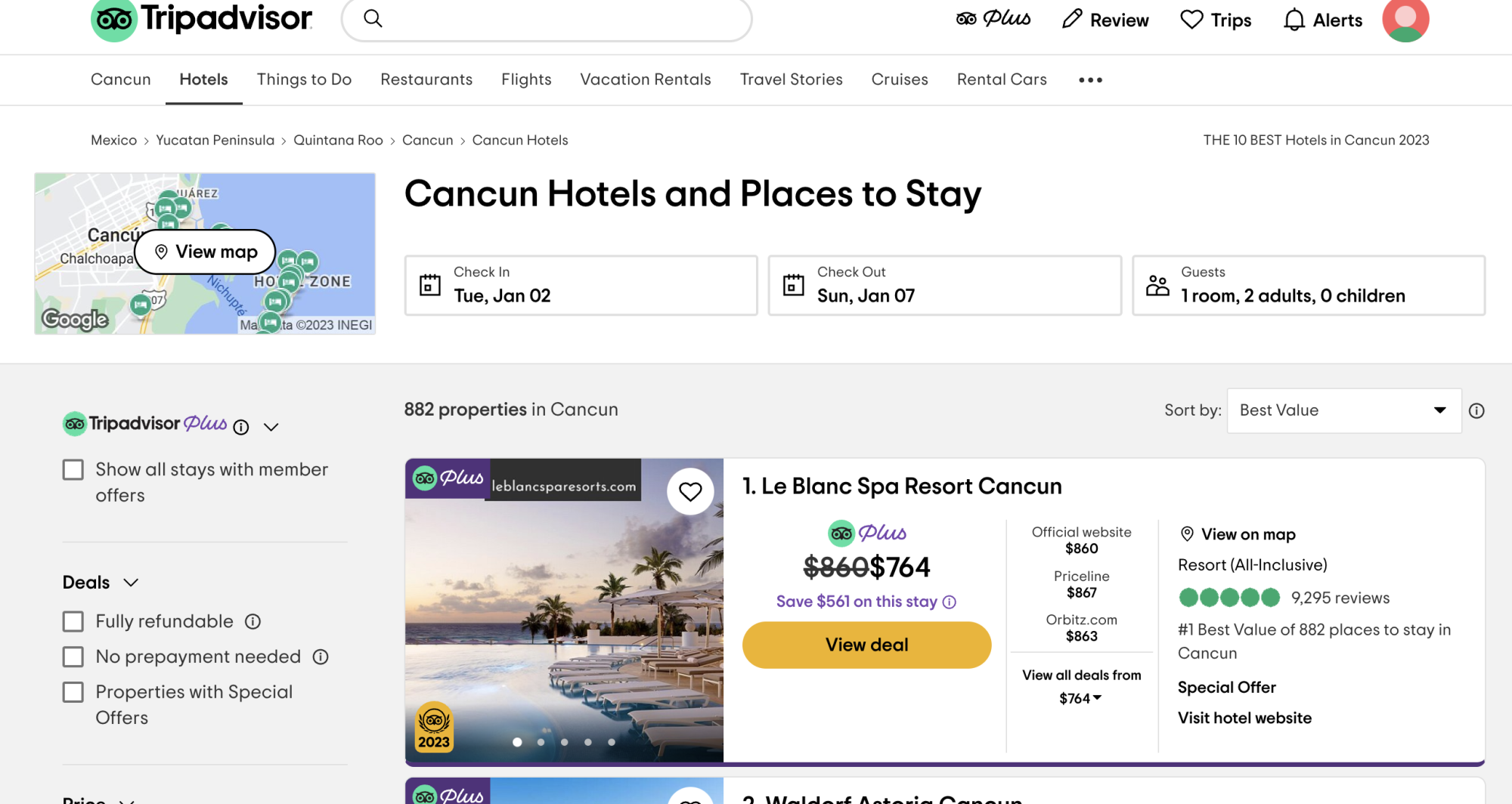Select the second photo carousel dot
The height and width of the screenshot is (804, 1512).
click(x=541, y=743)
